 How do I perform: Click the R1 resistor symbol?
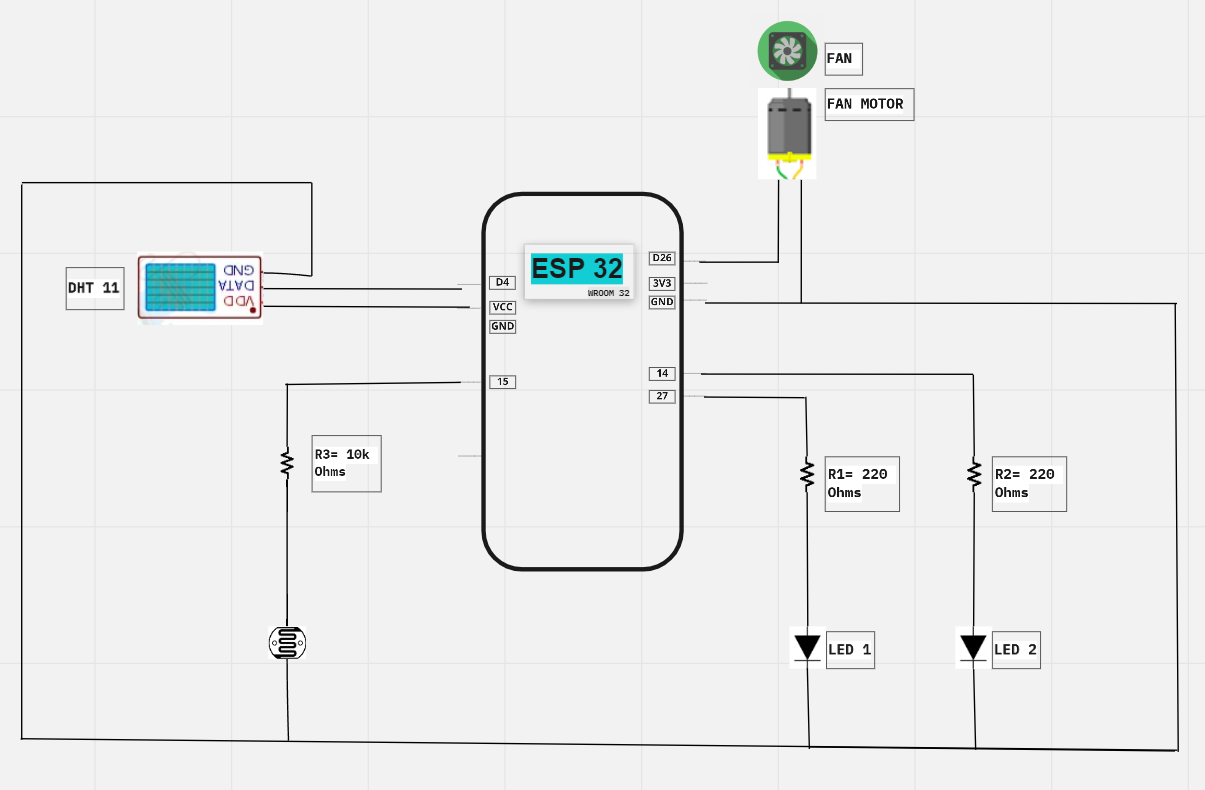(x=806, y=474)
